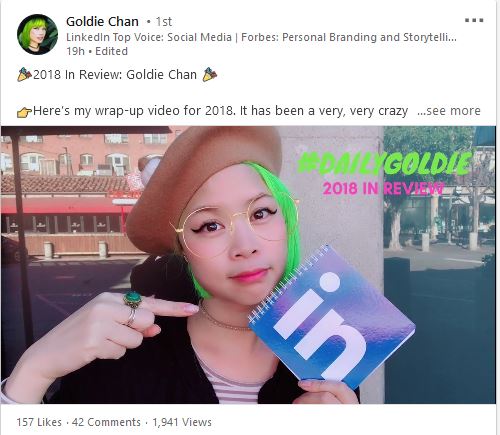Expand post text with '...see more'

click(449, 111)
